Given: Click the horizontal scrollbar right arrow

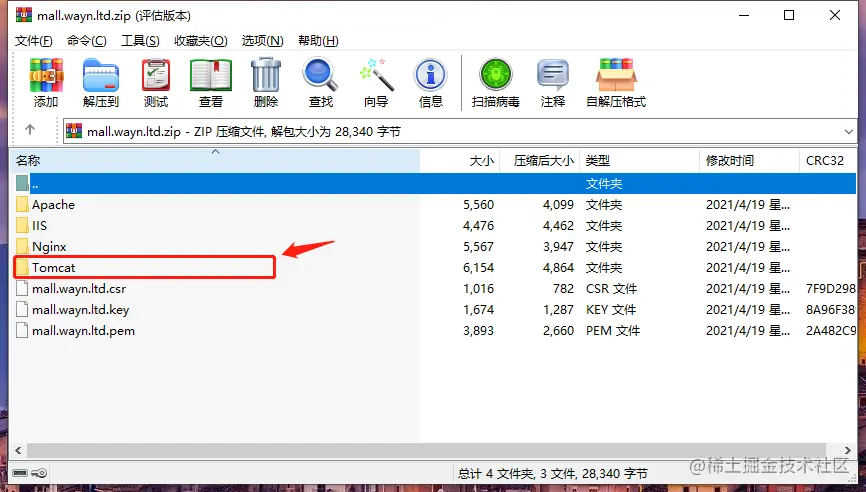Looking at the screenshot, I should pos(848,450).
